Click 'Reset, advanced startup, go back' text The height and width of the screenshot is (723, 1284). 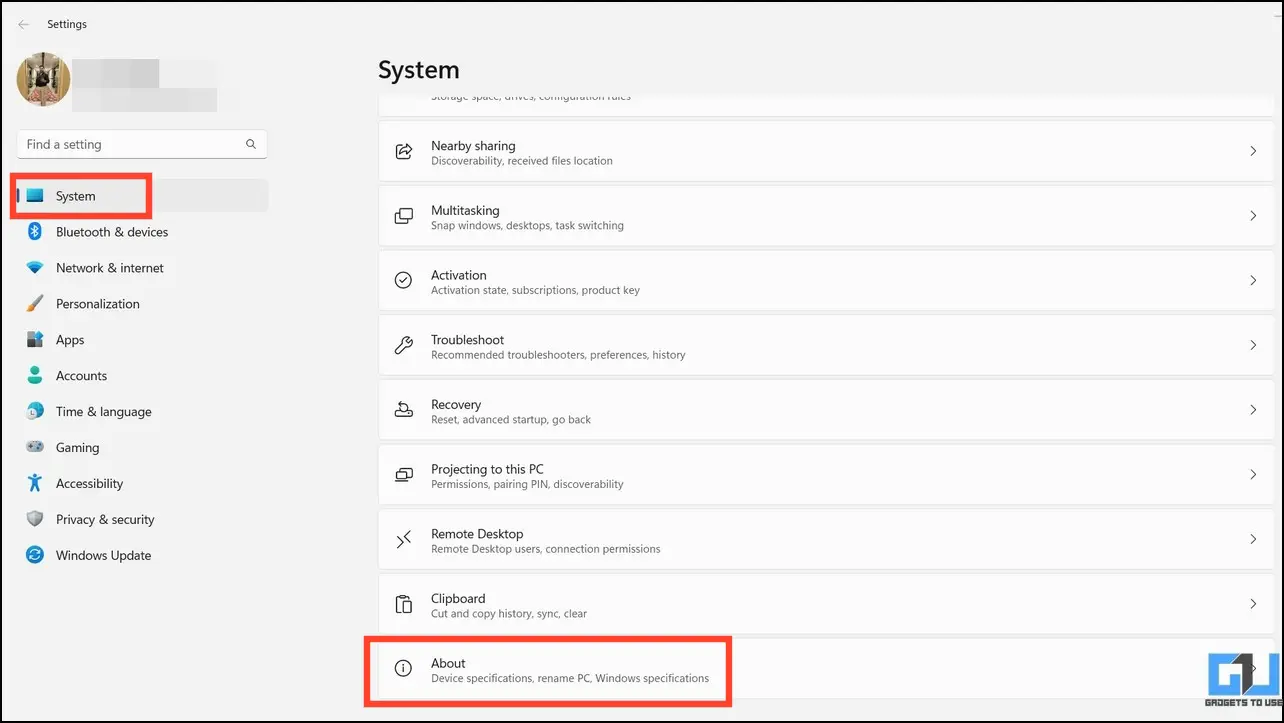coord(511,420)
